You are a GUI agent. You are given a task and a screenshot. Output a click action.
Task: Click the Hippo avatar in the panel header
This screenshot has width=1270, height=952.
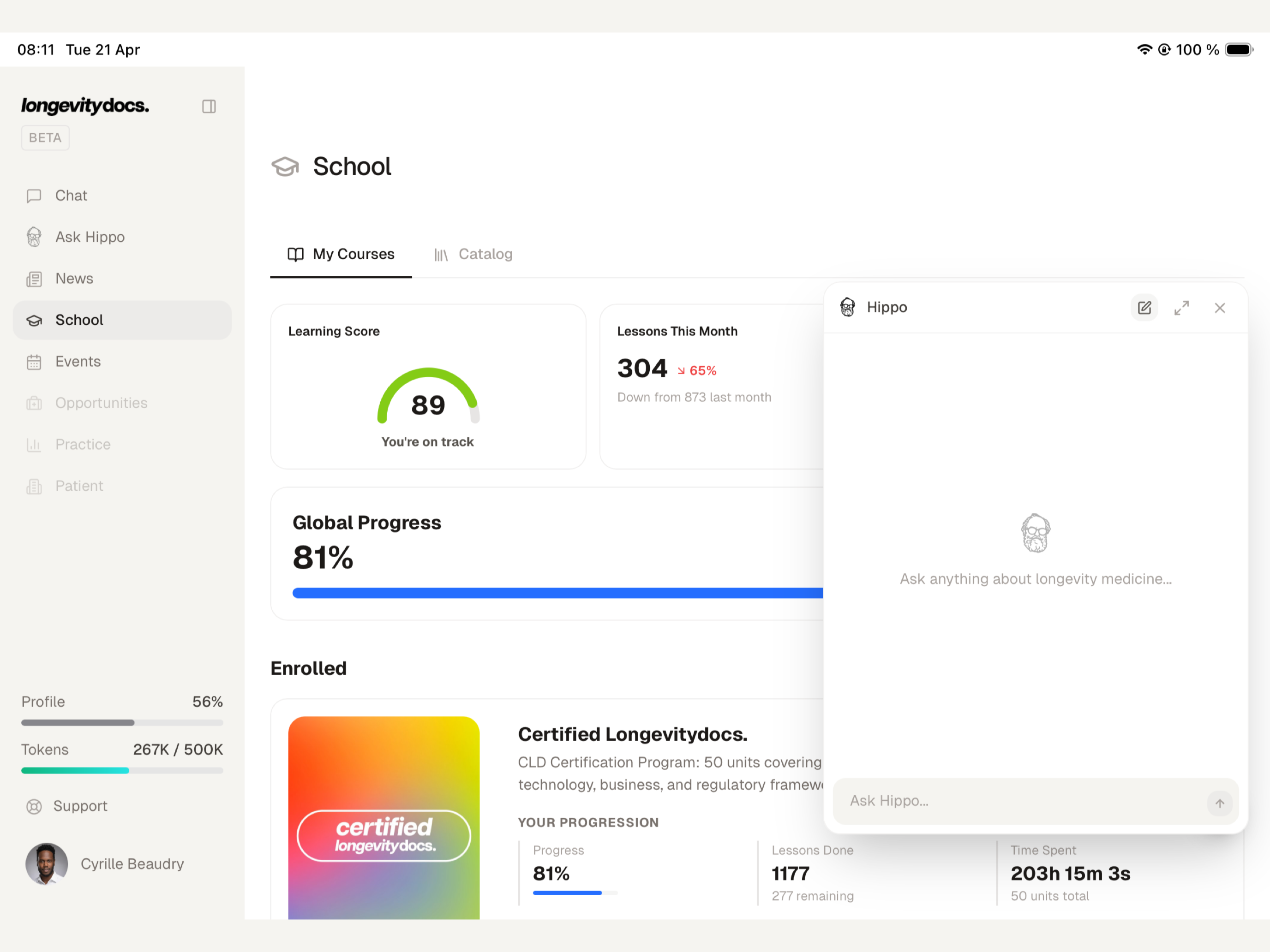click(x=847, y=307)
